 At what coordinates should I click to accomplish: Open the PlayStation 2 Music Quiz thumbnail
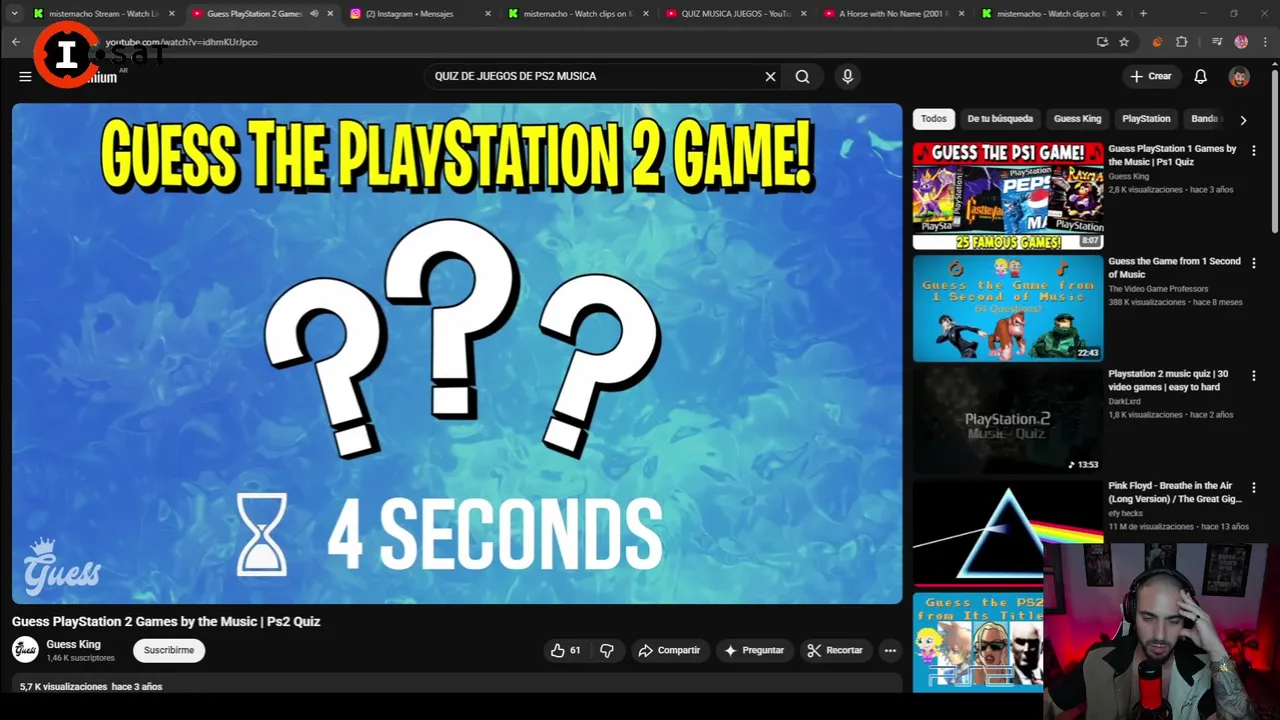pos(1008,420)
